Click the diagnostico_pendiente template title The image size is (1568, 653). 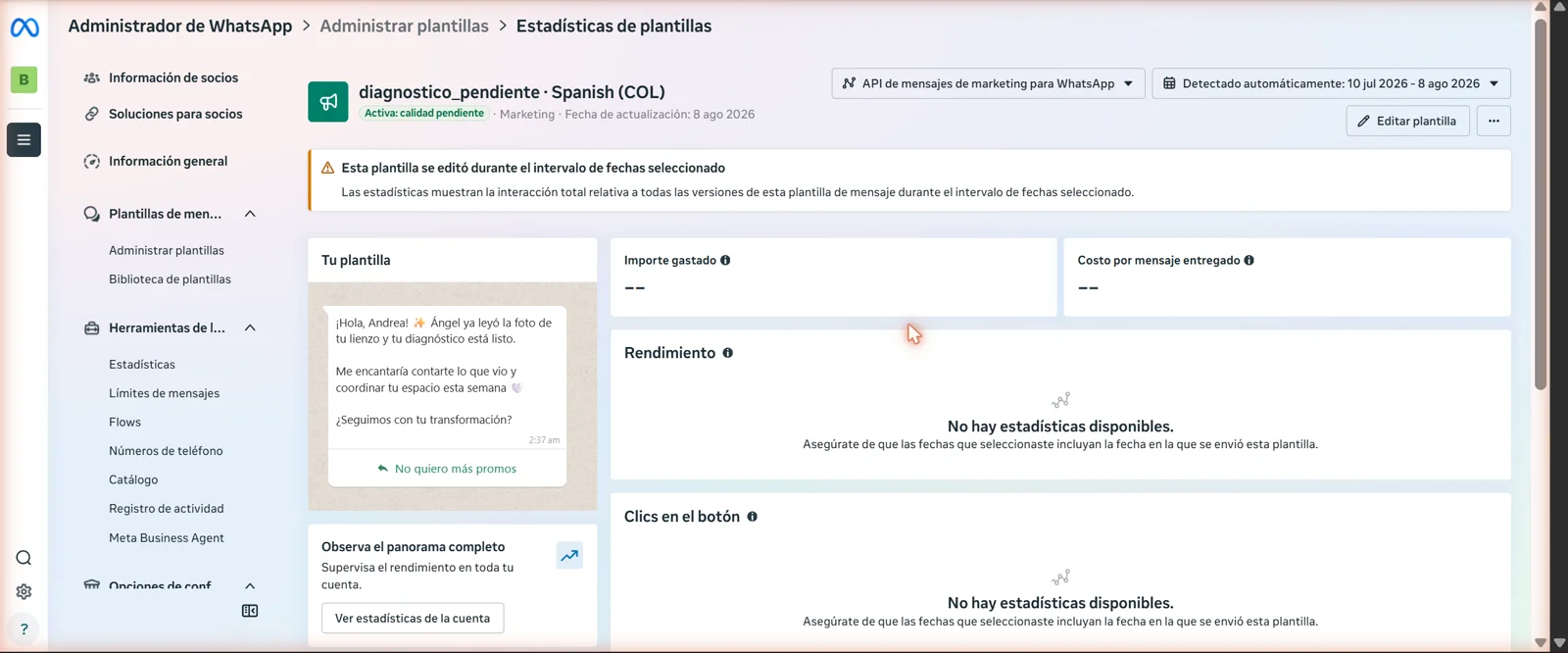tap(512, 91)
